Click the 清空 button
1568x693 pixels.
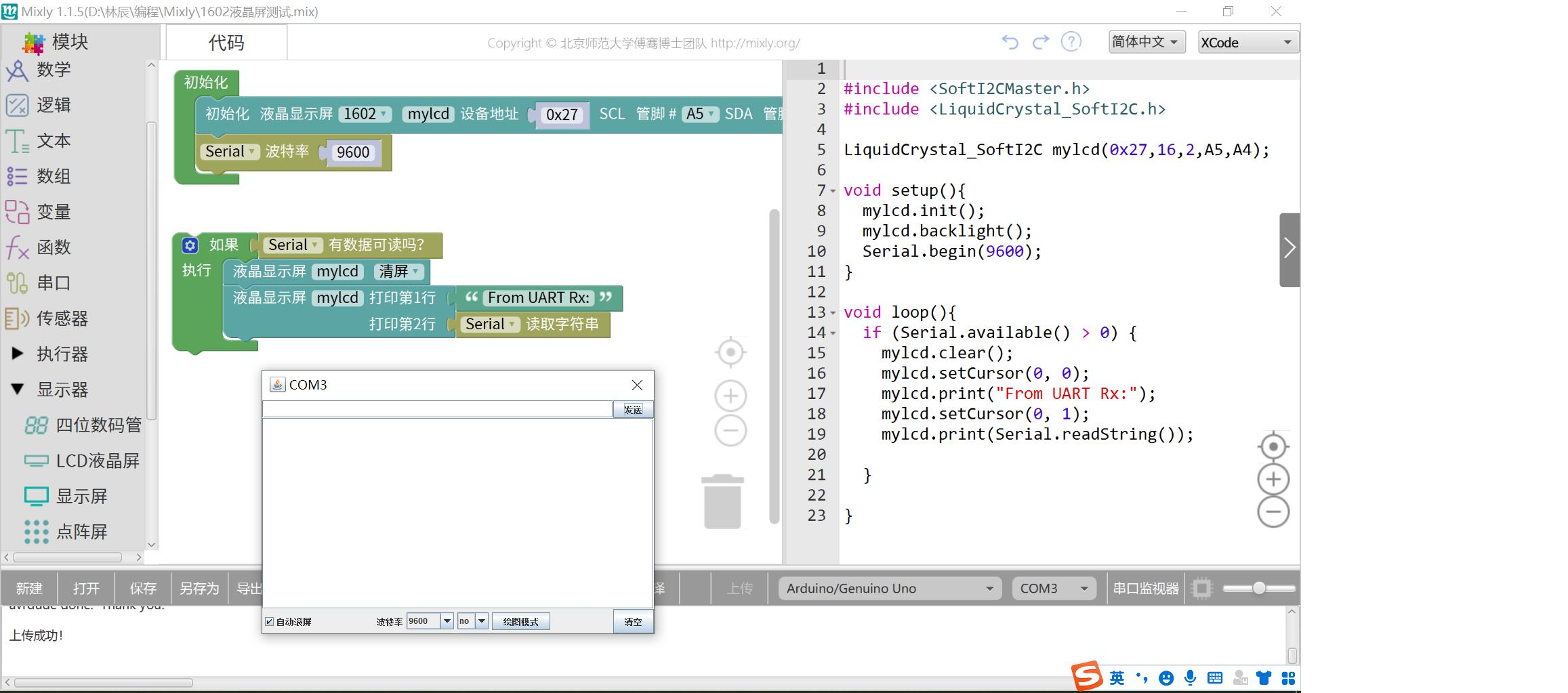[x=633, y=622]
